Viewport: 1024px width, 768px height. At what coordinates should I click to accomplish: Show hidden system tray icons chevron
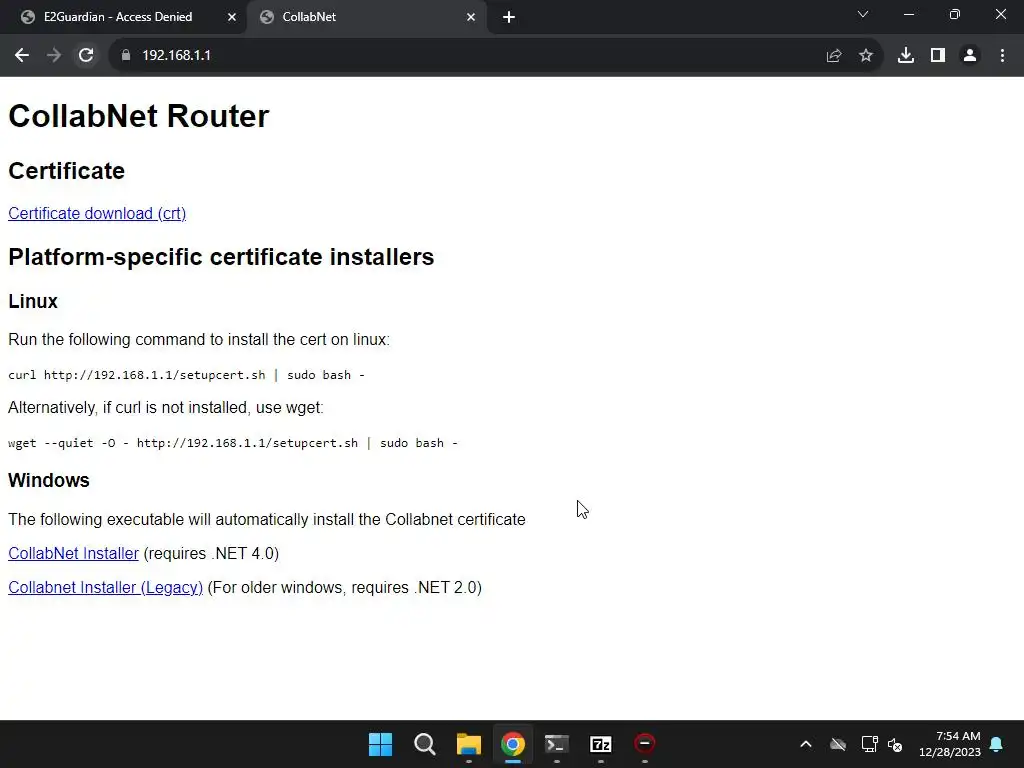click(806, 744)
